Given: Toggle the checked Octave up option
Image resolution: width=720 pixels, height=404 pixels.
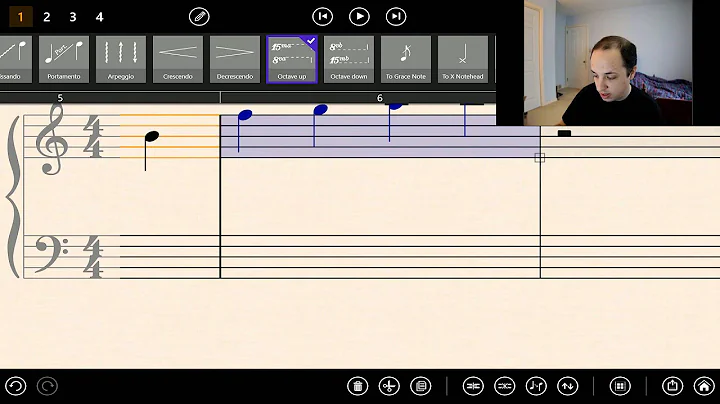Looking at the screenshot, I should click(x=292, y=60).
